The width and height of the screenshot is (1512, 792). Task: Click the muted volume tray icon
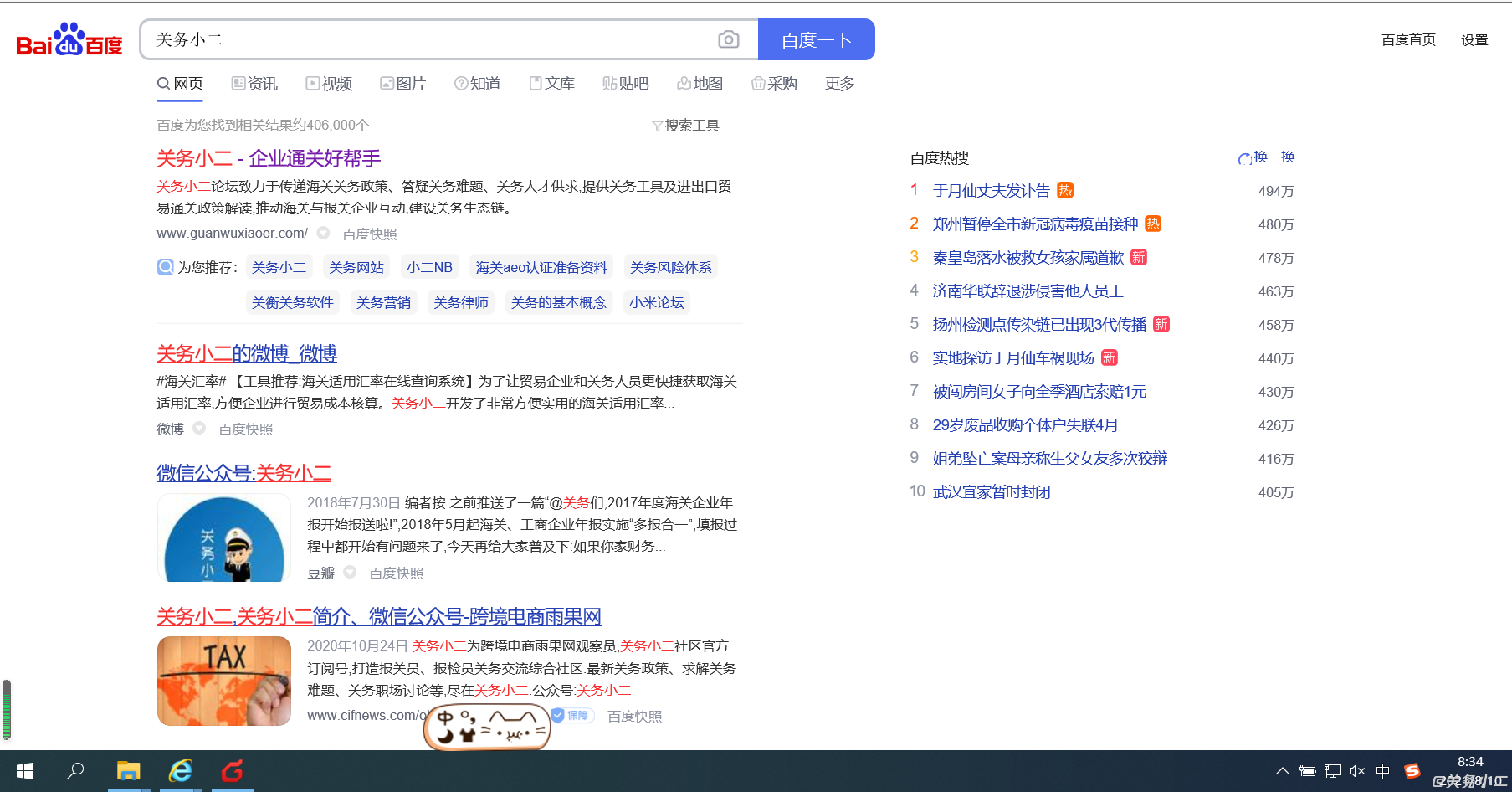click(1357, 771)
